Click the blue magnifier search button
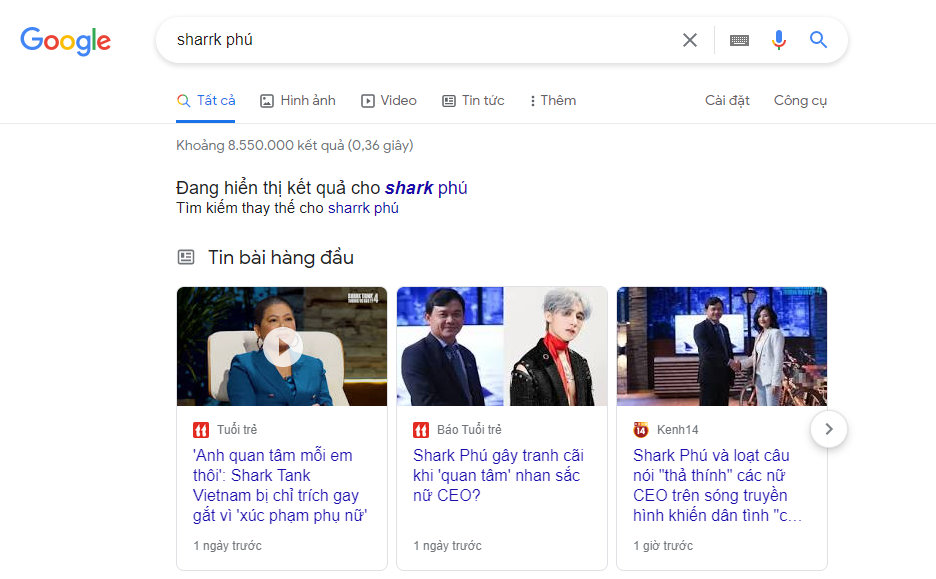The height and width of the screenshot is (579, 936). pos(818,40)
